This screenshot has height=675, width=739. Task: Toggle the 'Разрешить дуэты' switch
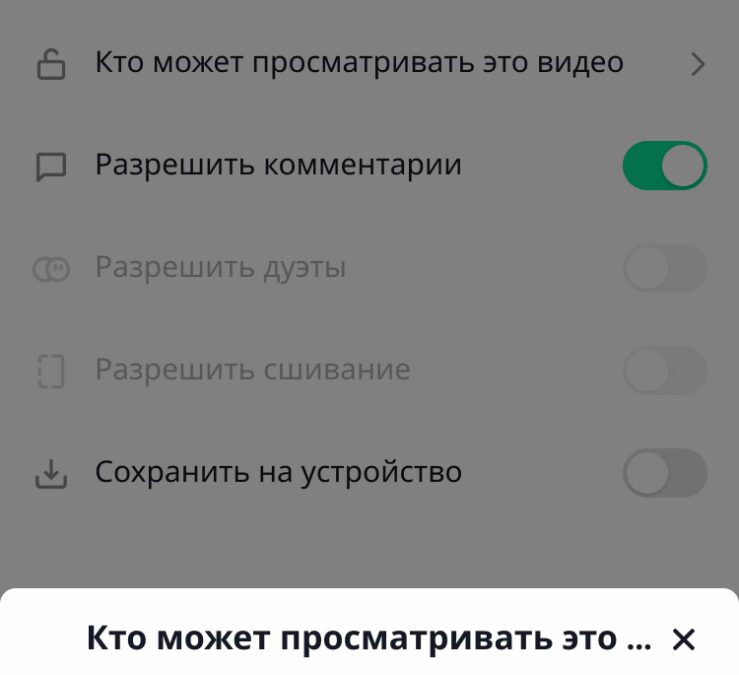pyautogui.click(x=664, y=268)
